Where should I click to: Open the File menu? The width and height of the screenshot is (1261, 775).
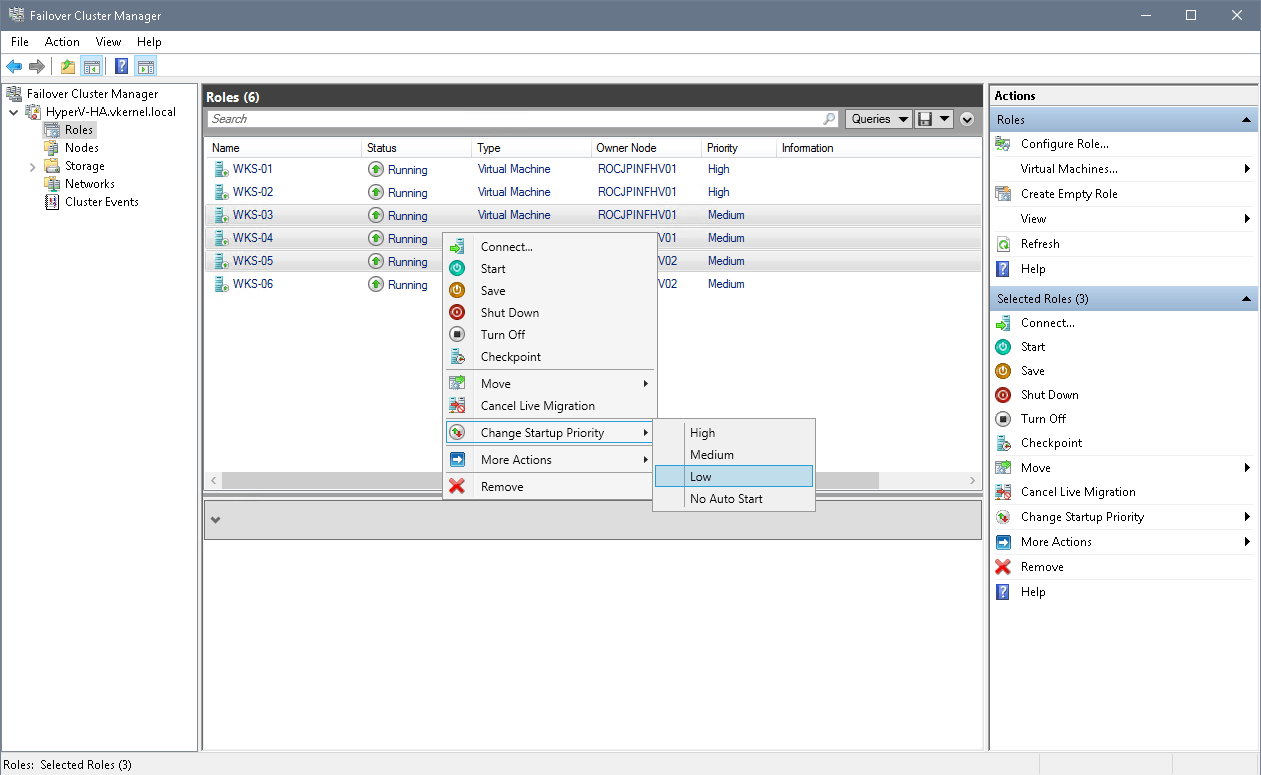click(20, 42)
